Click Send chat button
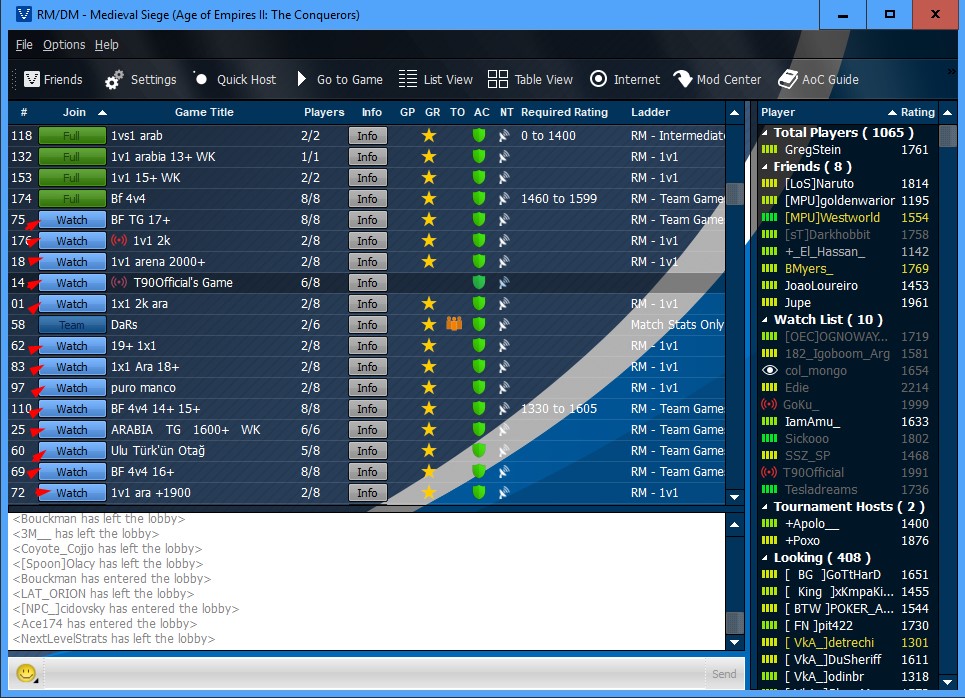The width and height of the screenshot is (965, 698). [x=724, y=674]
